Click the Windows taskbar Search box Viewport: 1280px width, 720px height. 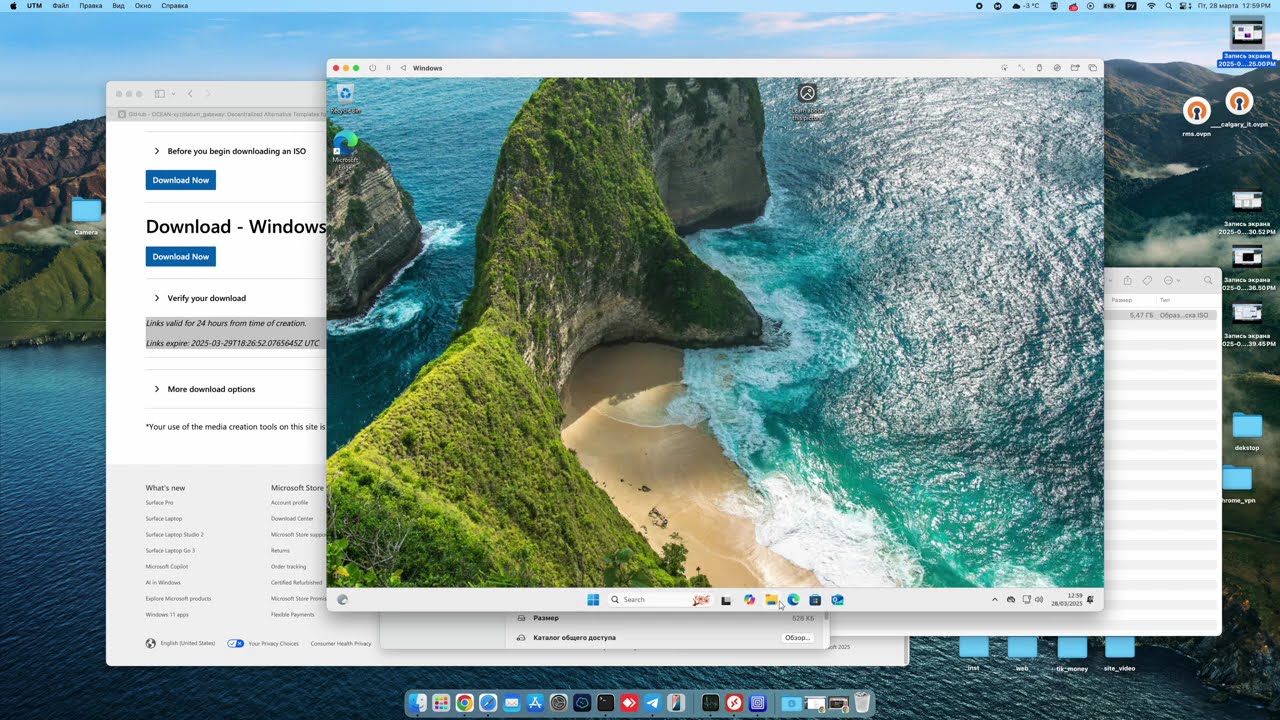[659, 600]
